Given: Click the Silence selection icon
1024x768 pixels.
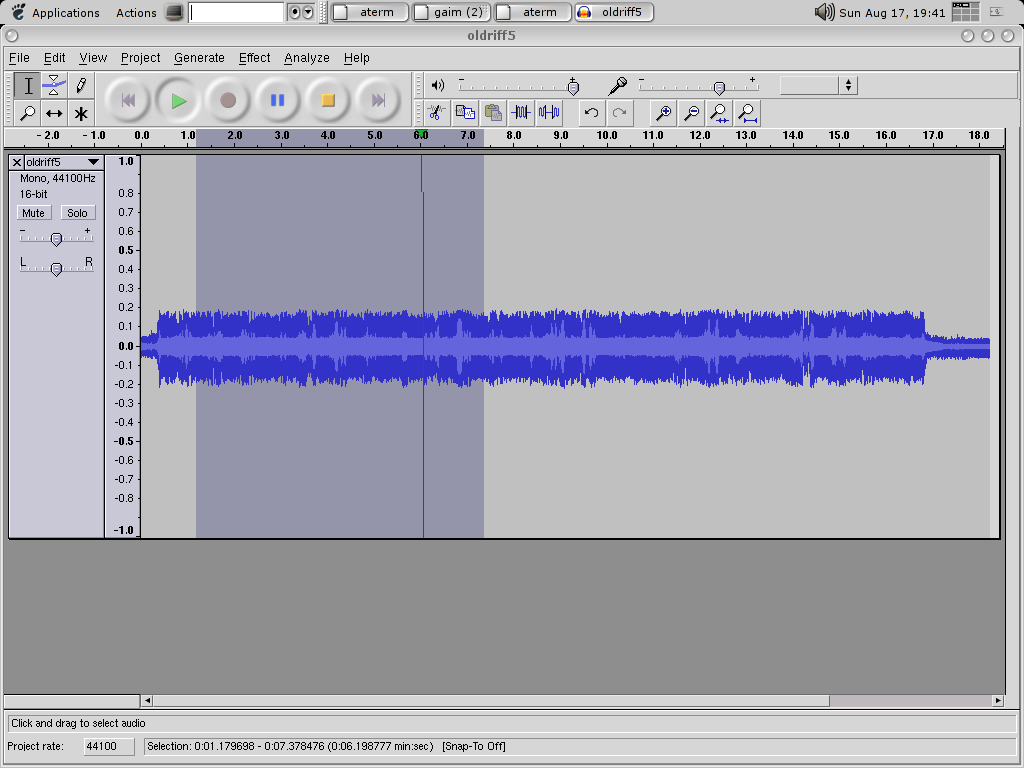Looking at the screenshot, I should click(x=548, y=112).
